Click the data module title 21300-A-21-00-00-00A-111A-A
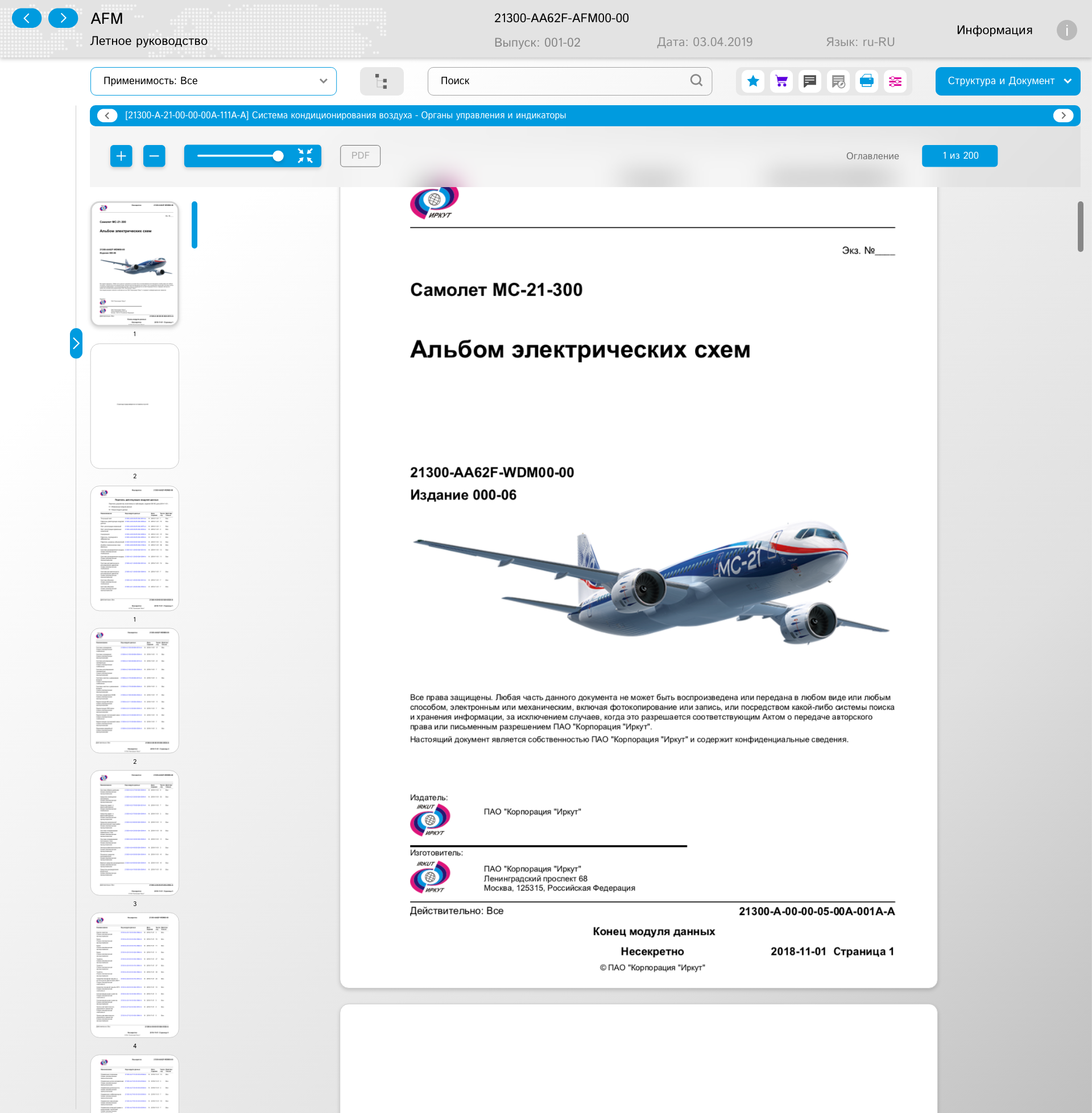1092x1113 pixels. (345, 115)
